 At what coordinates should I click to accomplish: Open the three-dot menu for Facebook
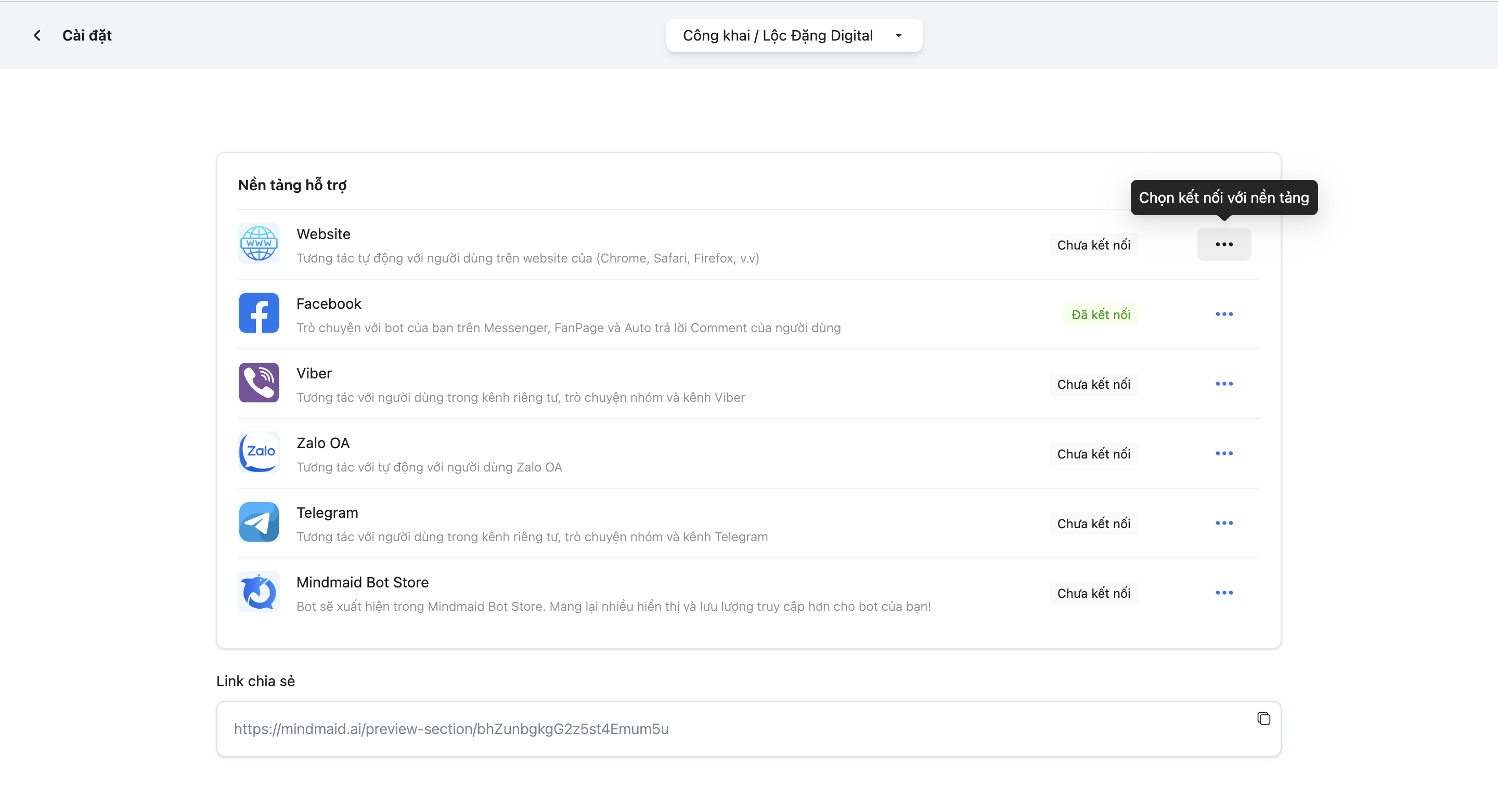coord(1223,315)
